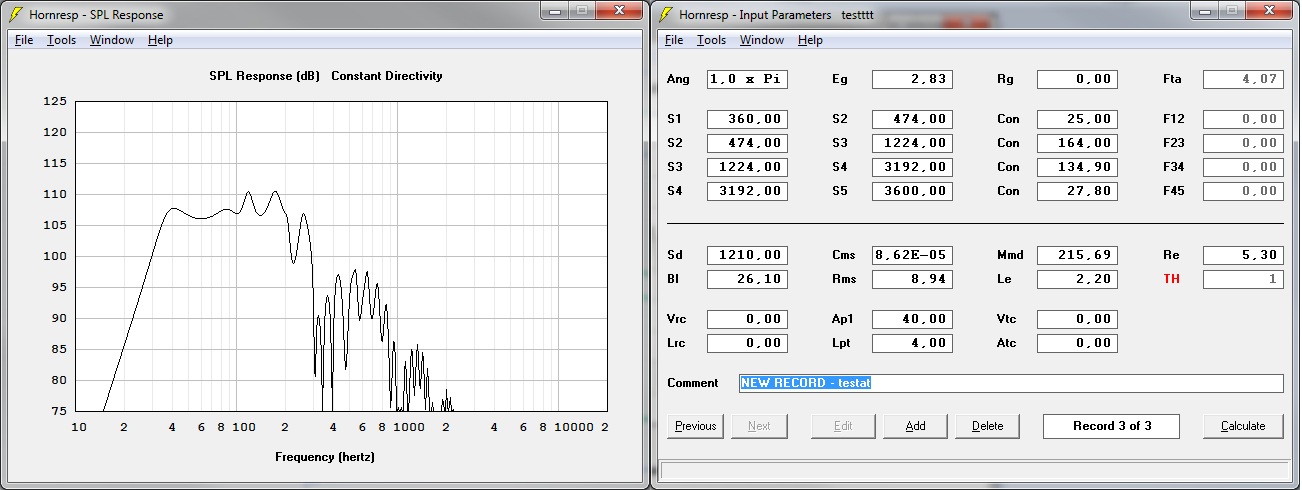1302x490 pixels.
Task: Click the greyed Edit button
Action: (843, 426)
